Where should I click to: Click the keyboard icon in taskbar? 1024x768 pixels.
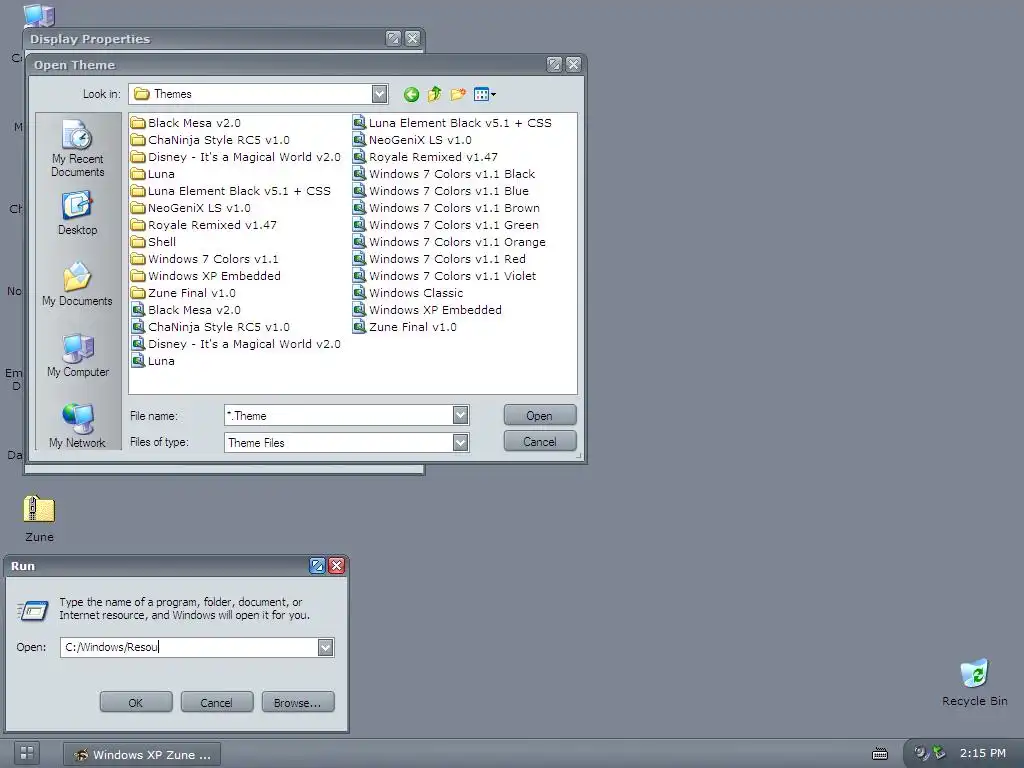tap(880, 754)
